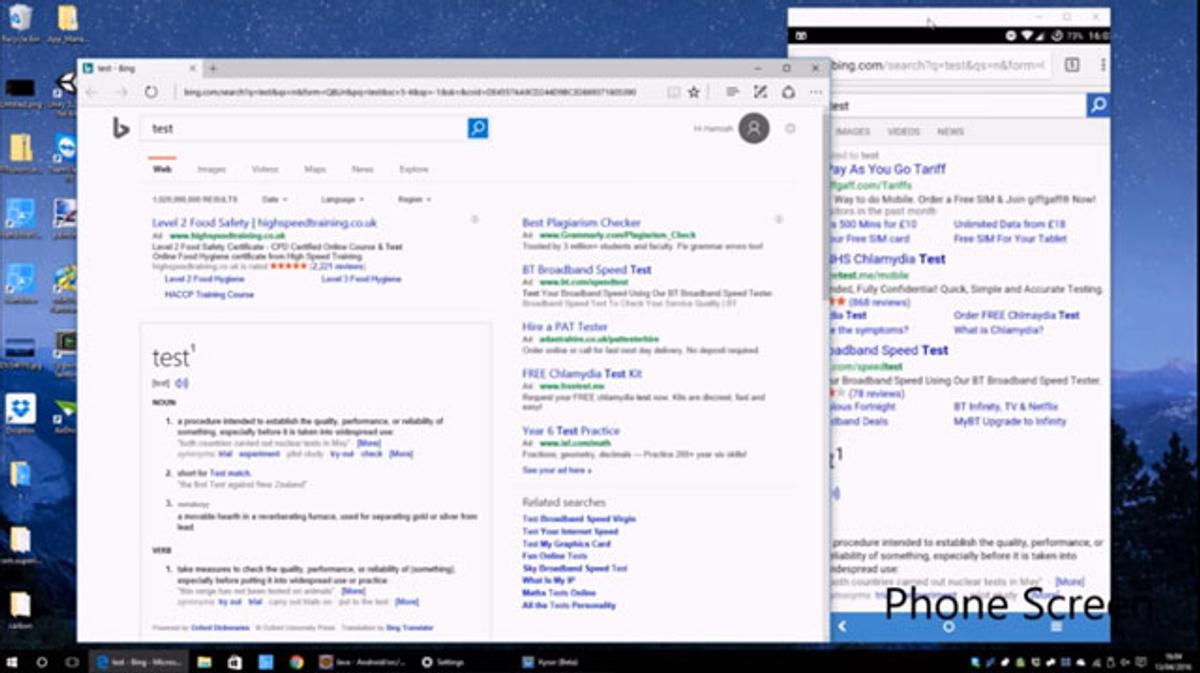The height and width of the screenshot is (673, 1200).
Task: Expand the Date filter dropdown
Action: coord(274,200)
